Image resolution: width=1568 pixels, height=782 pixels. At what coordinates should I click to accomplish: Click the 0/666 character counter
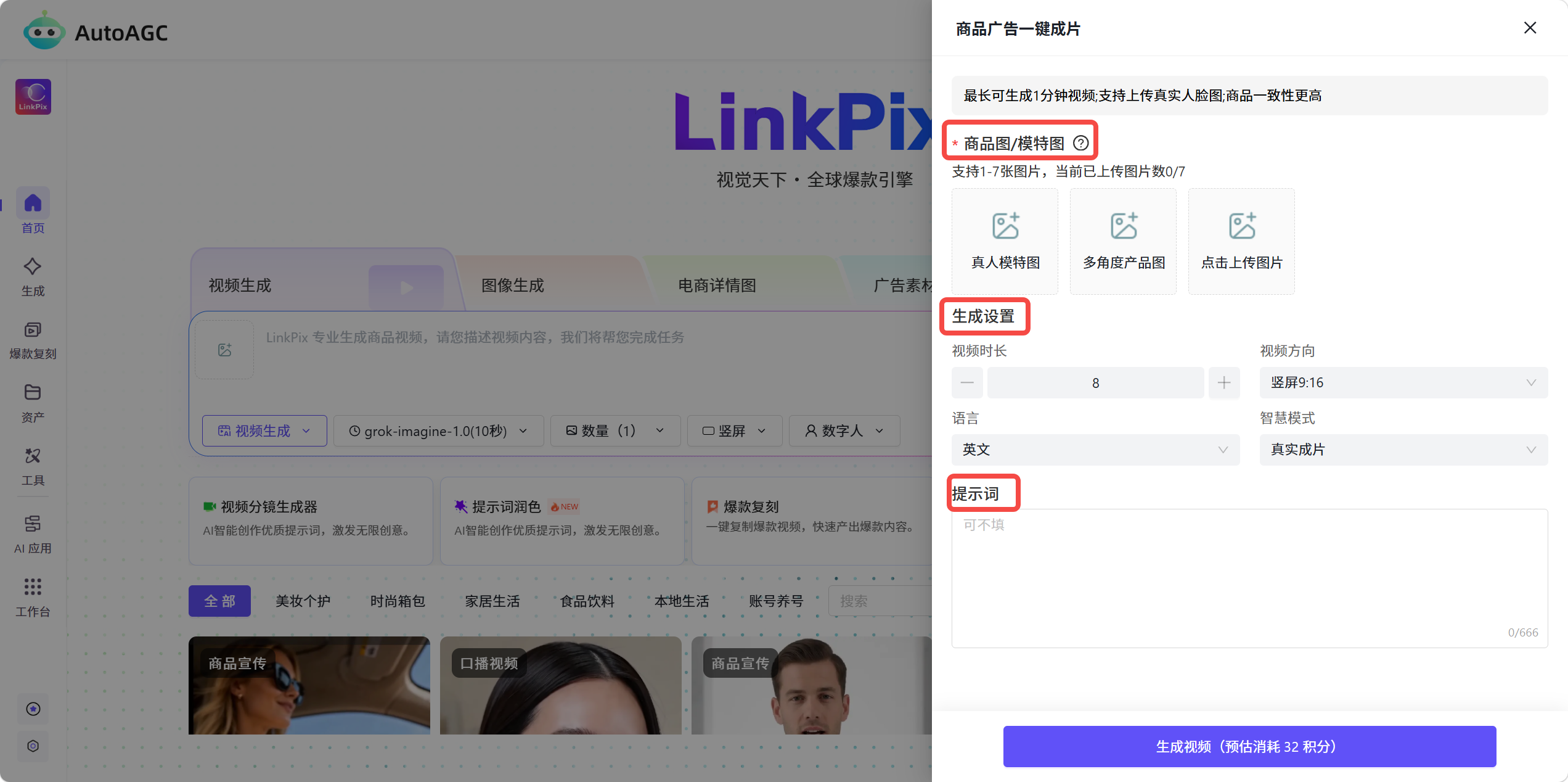1523,632
